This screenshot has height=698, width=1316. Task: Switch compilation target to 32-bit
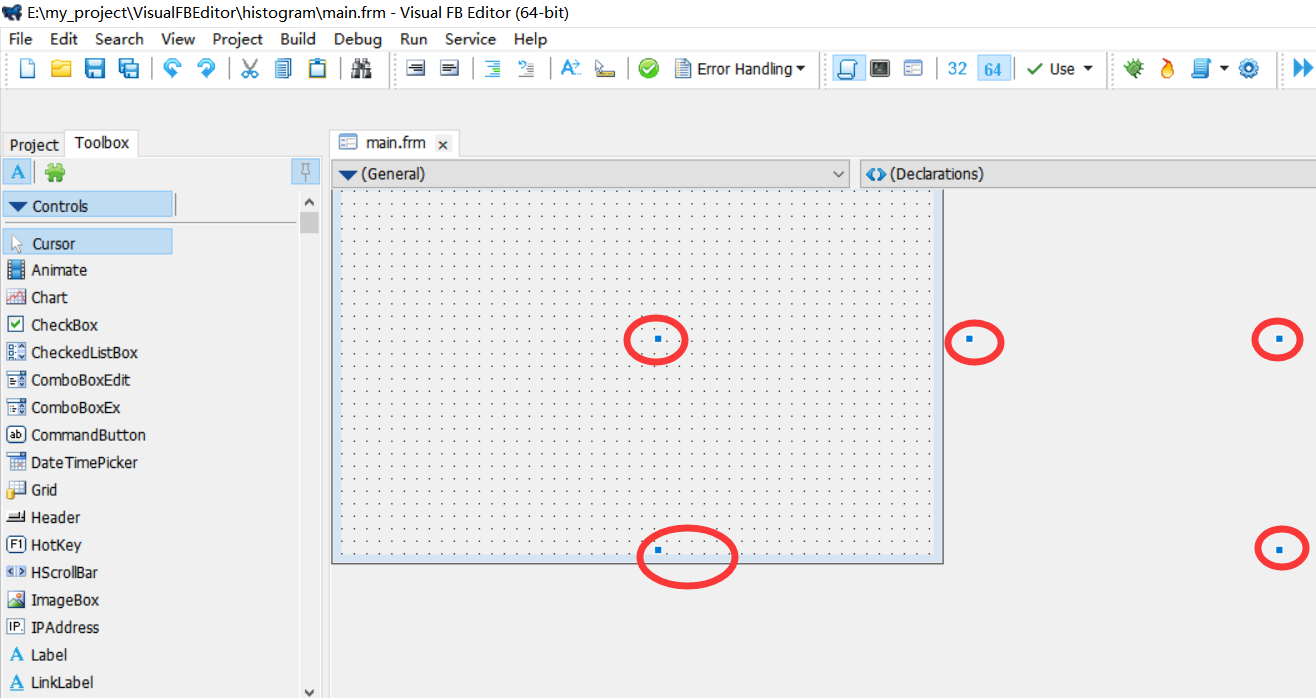tap(957, 68)
